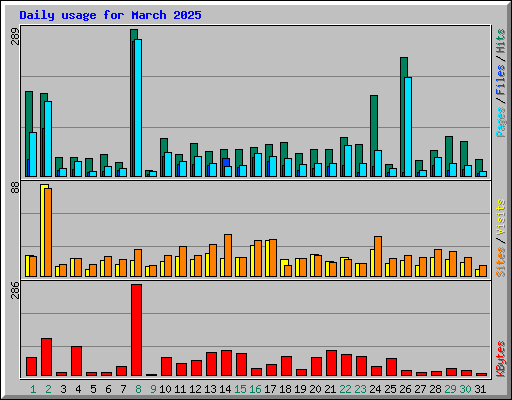Click the "Daily usage for March 2025" title

click(x=110, y=15)
